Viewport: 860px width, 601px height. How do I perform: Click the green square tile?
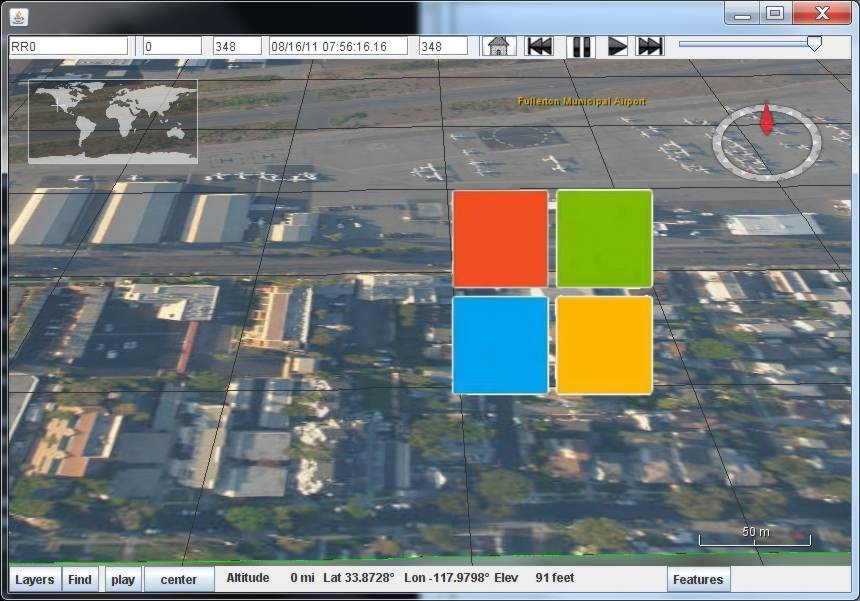point(604,239)
